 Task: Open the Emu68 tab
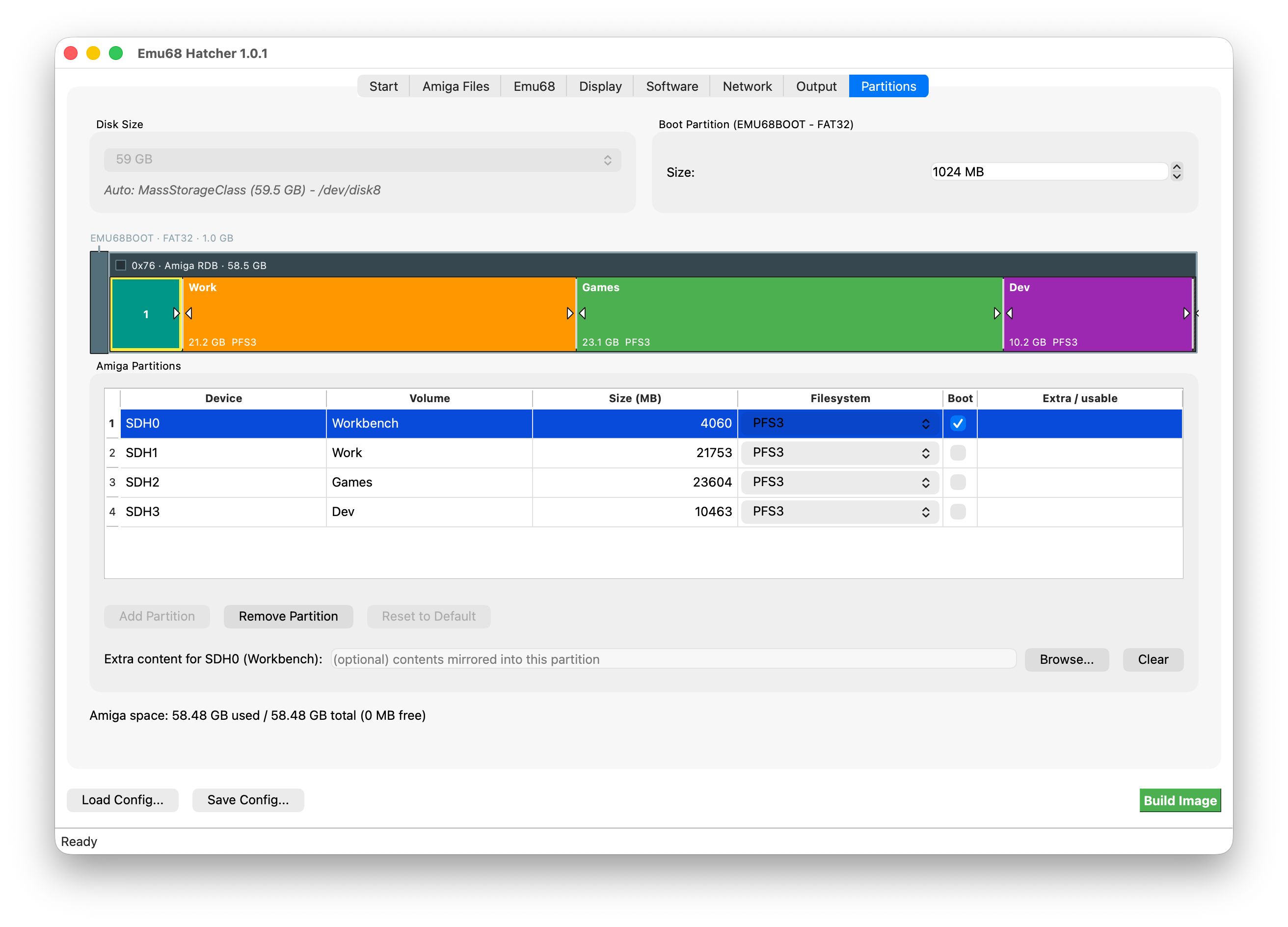click(x=534, y=86)
